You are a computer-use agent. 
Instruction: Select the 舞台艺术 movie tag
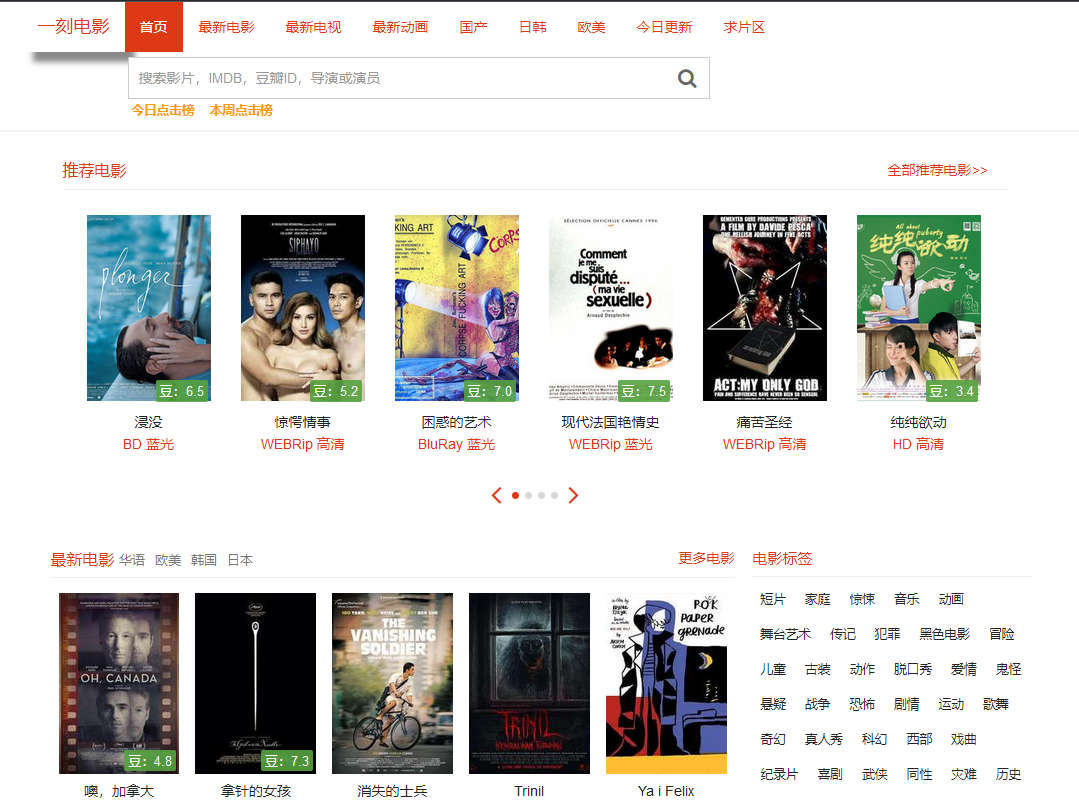click(x=785, y=634)
